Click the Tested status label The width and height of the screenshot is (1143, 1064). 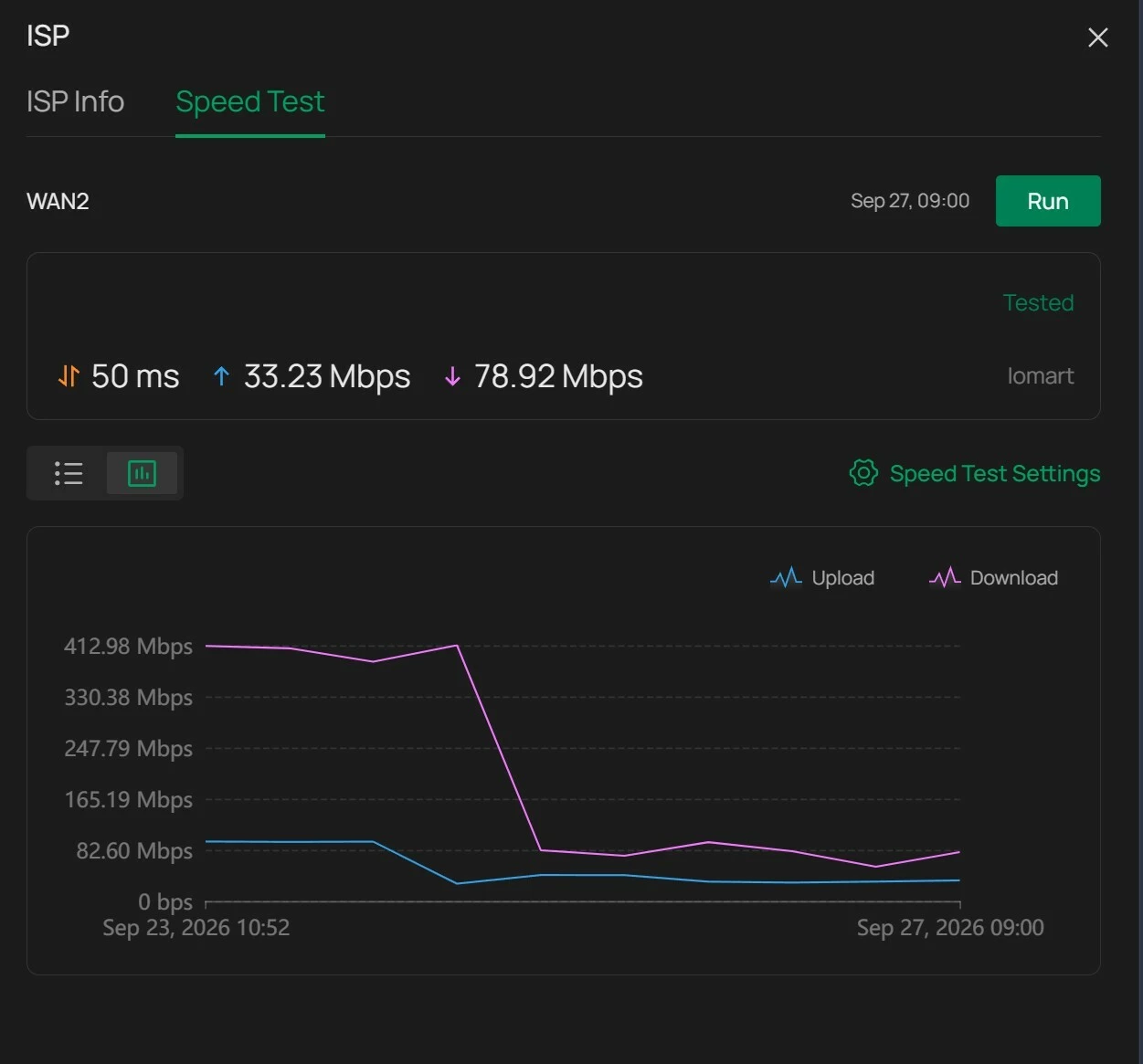(x=1038, y=302)
